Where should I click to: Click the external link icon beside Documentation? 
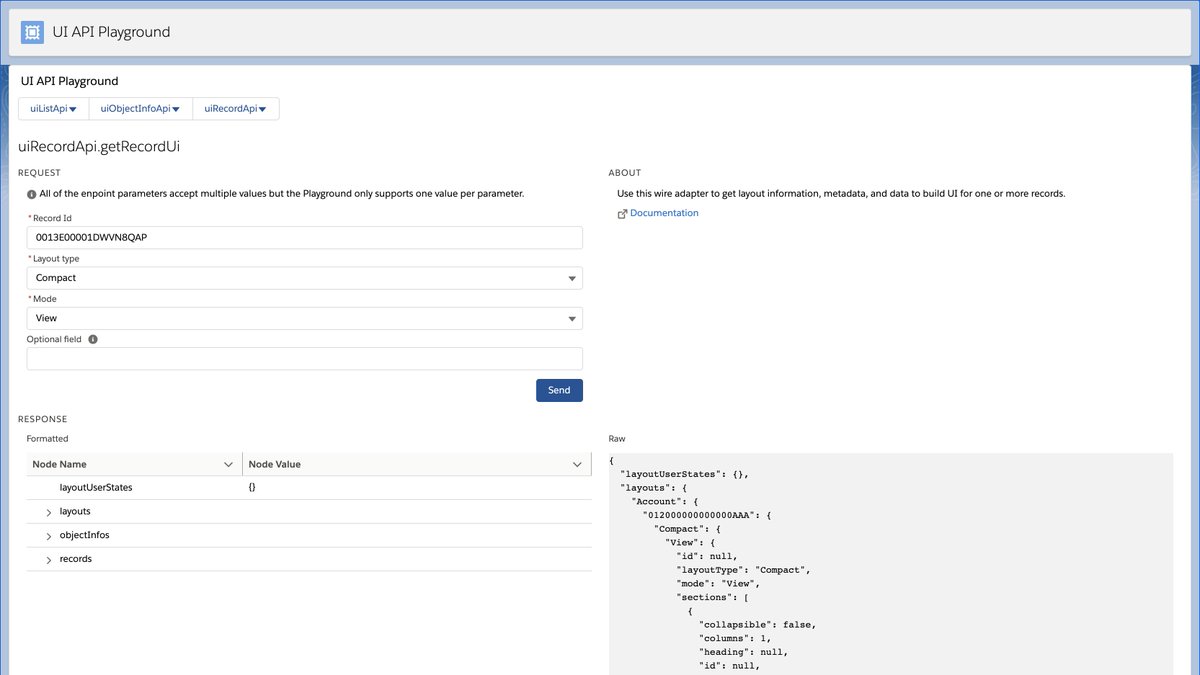point(622,213)
